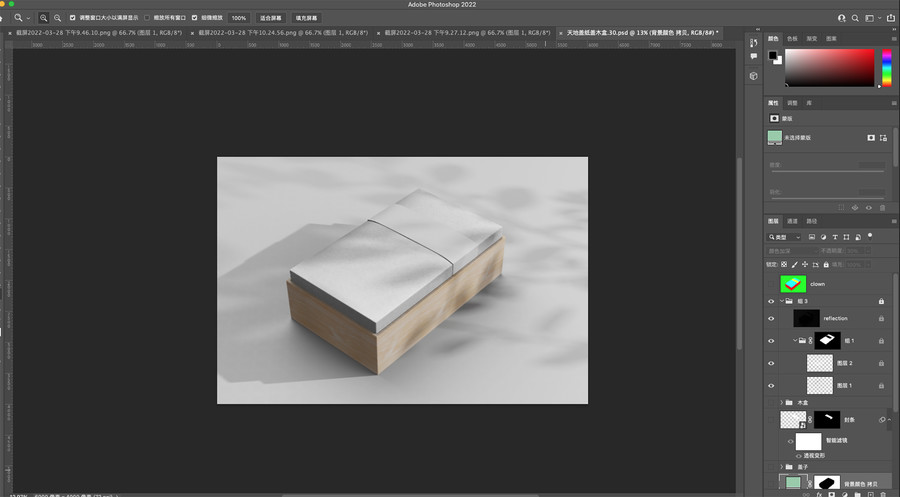Screen dimensions: 900x497
Task: Filter layers by pixel layers icon
Action: (x=812, y=237)
